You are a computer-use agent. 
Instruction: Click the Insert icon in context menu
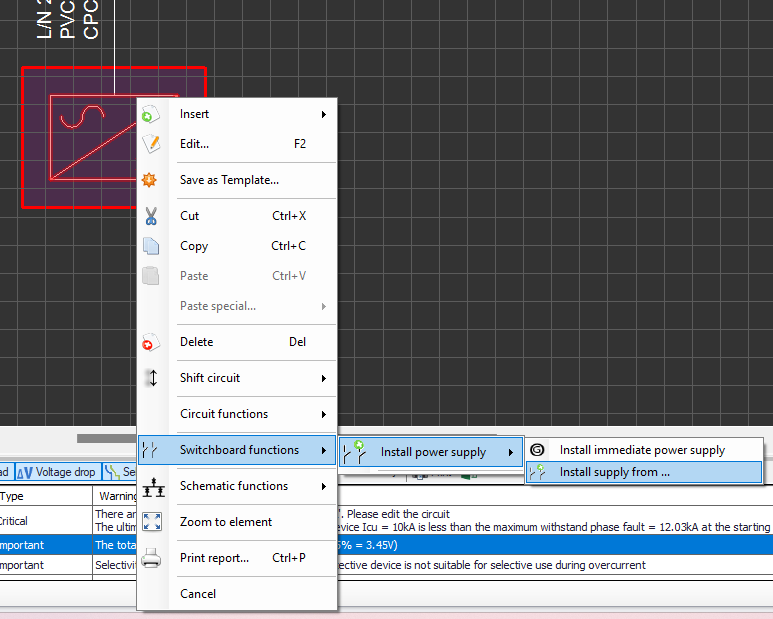click(x=151, y=114)
